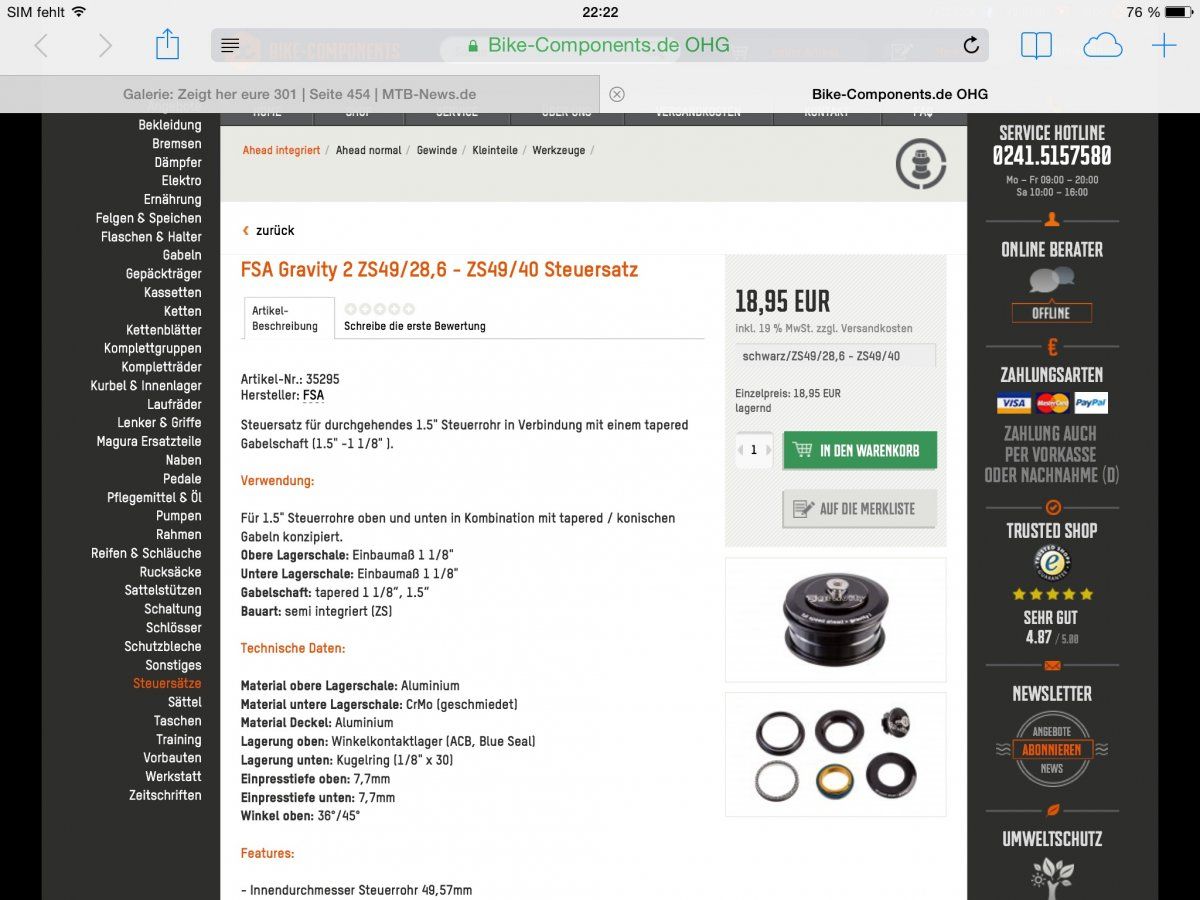1200x900 pixels.
Task: Add a new tab with the plus icon
Action: point(1164,45)
